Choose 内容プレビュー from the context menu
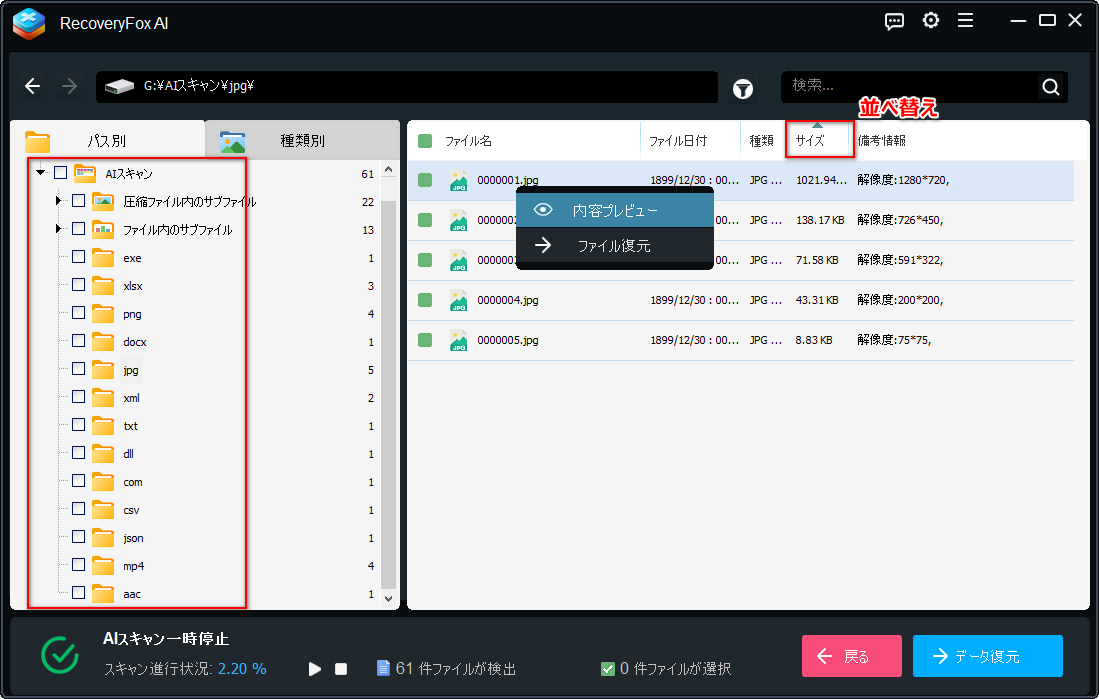 (x=614, y=211)
